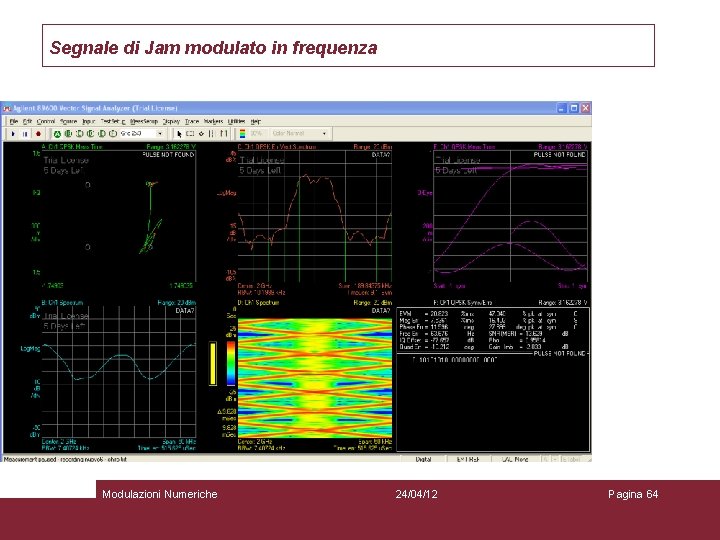Click the Center 2 GHz label under trace B
This screenshot has width=720, height=540.
(x=59, y=441)
